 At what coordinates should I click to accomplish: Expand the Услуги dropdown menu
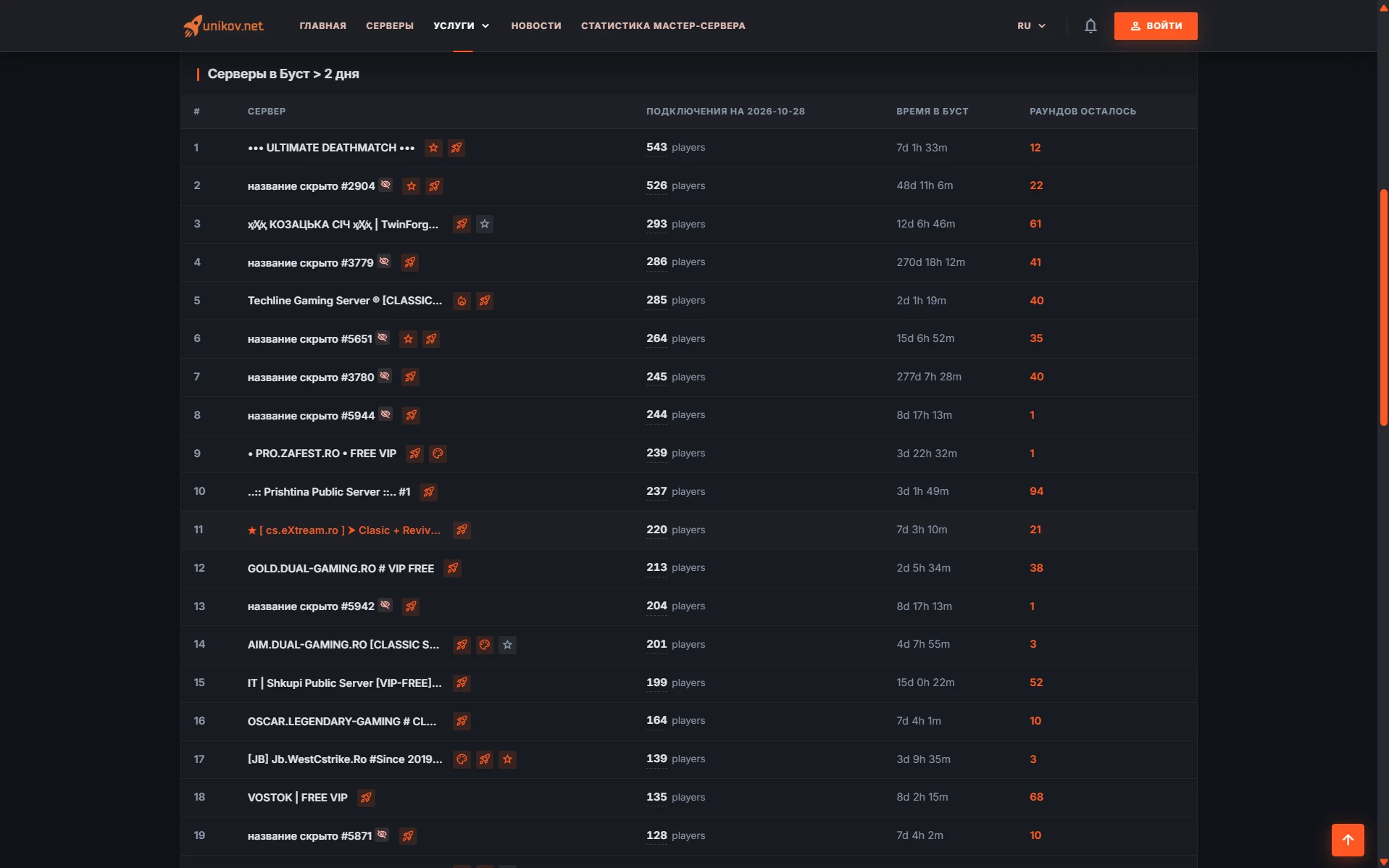[x=462, y=26]
